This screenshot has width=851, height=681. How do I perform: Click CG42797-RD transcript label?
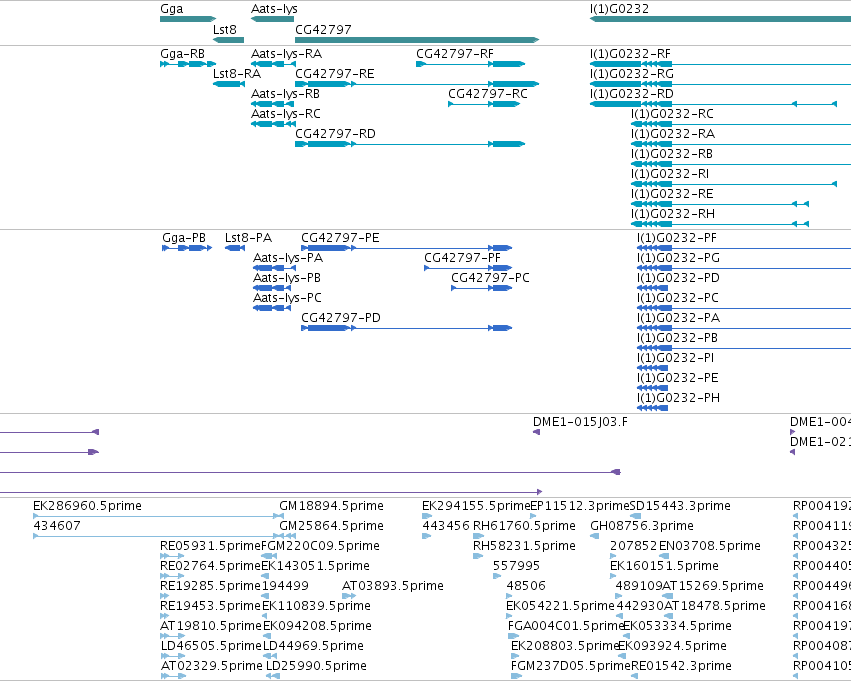(335, 134)
